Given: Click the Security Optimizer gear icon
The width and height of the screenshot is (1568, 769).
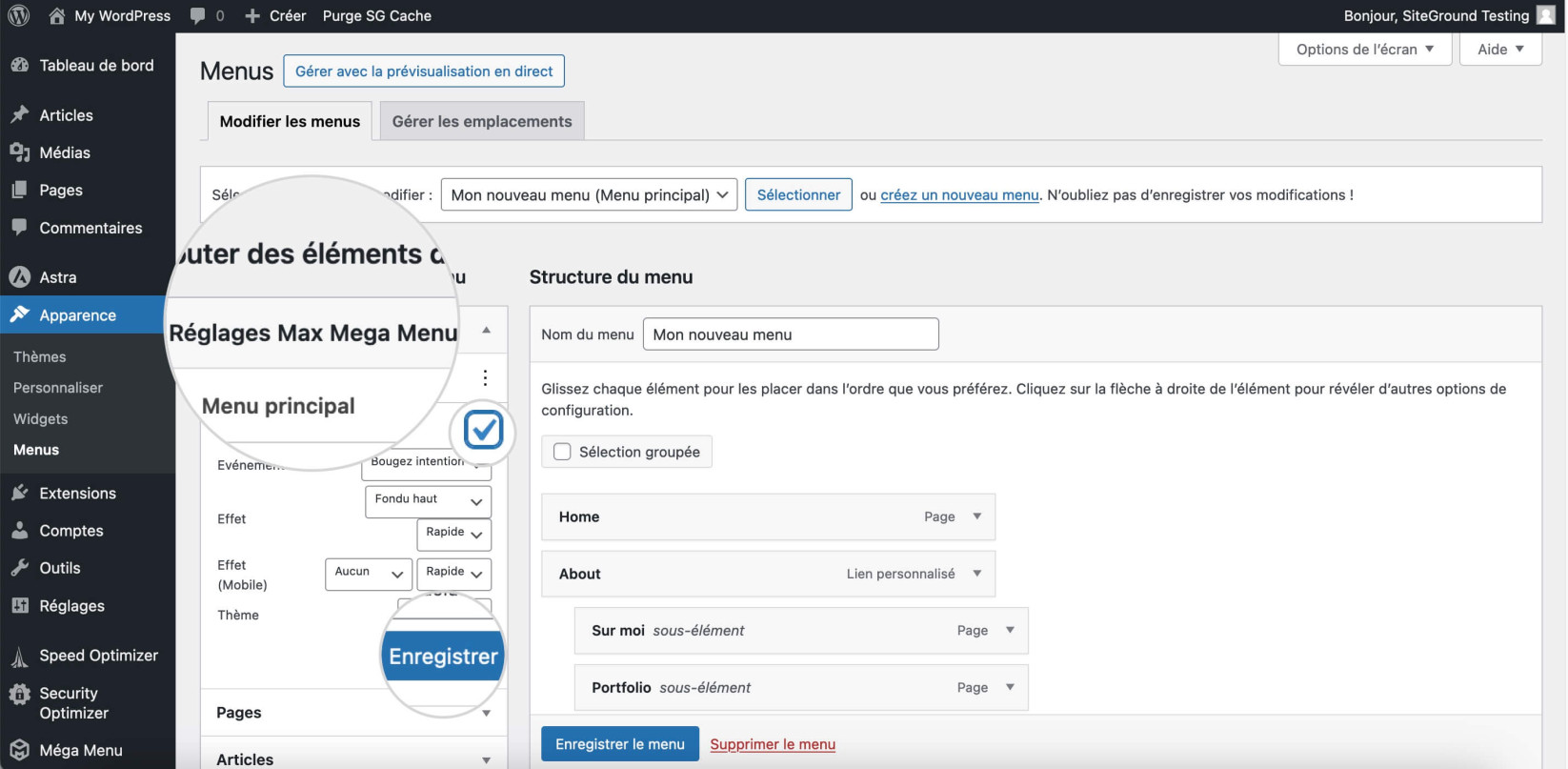Looking at the screenshot, I should [x=19, y=694].
